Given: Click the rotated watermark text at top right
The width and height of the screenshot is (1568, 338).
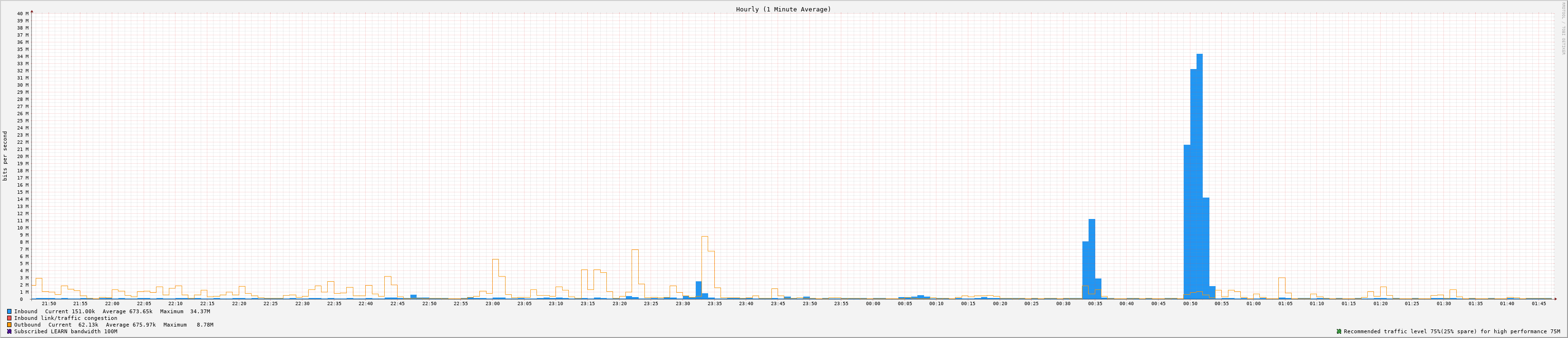Looking at the screenshot, I should [1562, 28].
